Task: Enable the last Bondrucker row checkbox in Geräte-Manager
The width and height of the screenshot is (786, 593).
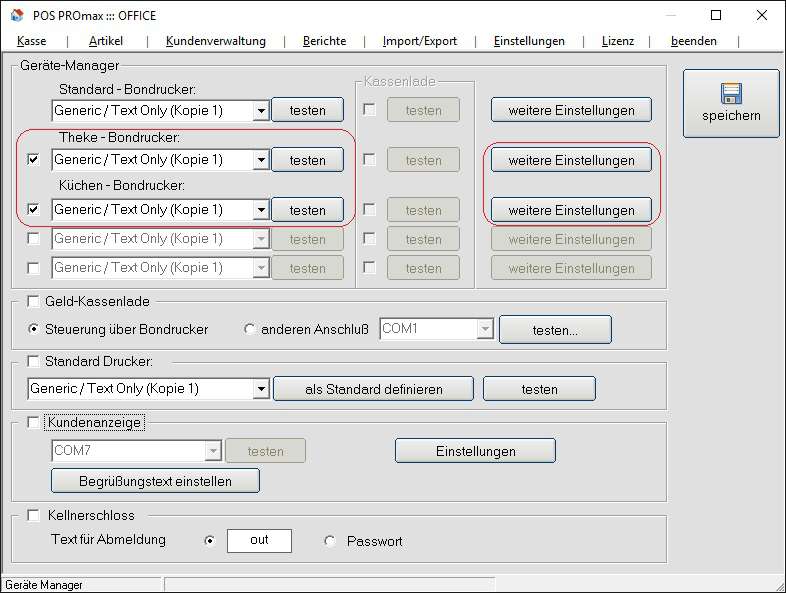Action: tap(33, 268)
